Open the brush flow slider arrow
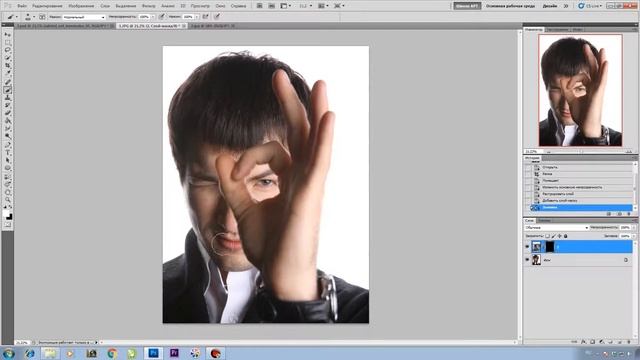This screenshot has width=640, height=360. tap(197, 17)
